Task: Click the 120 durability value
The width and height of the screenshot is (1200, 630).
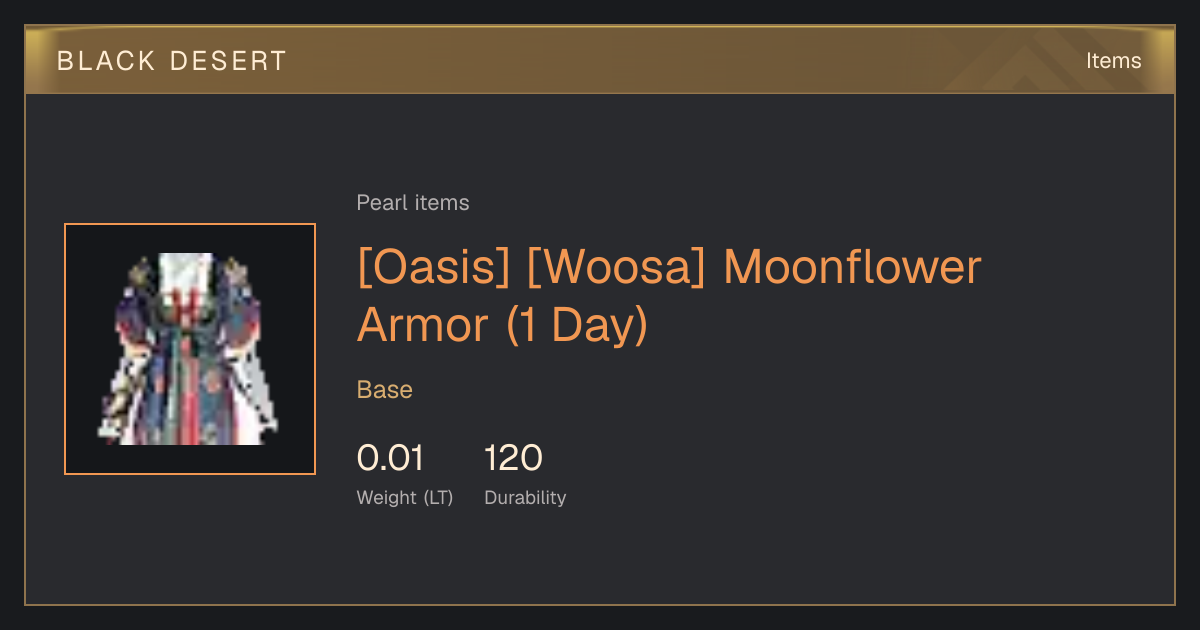Action: click(x=513, y=458)
